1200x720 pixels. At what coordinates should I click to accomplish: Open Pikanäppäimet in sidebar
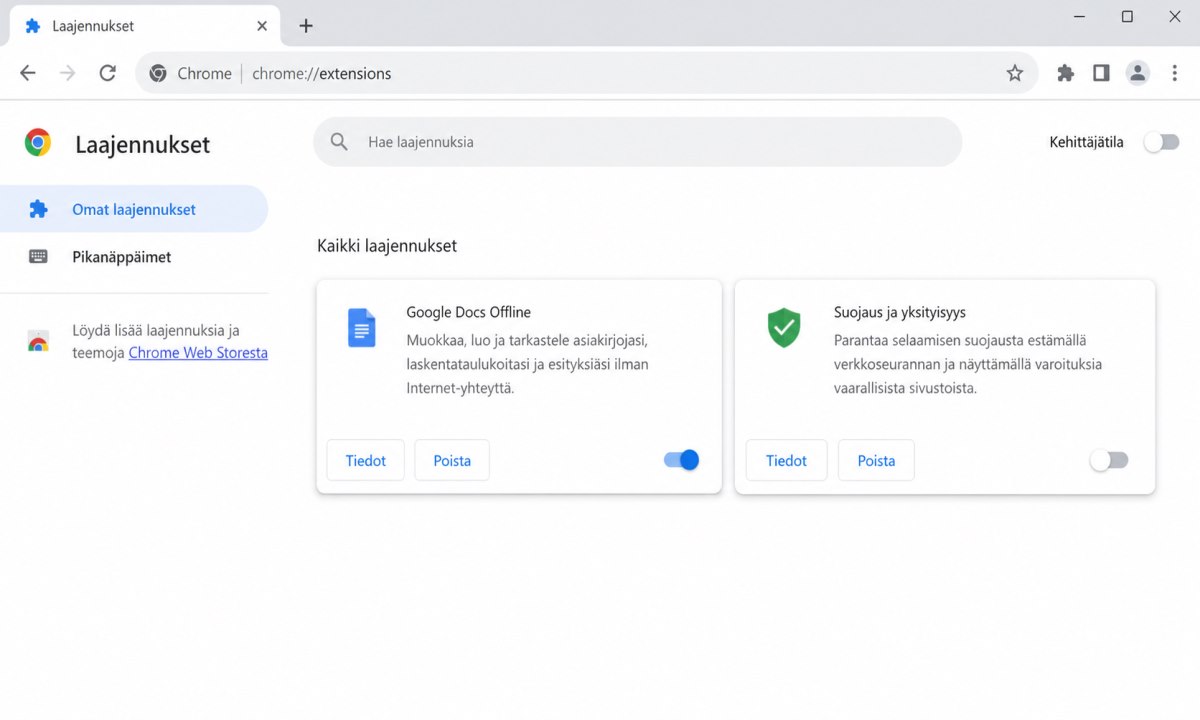[134, 257]
